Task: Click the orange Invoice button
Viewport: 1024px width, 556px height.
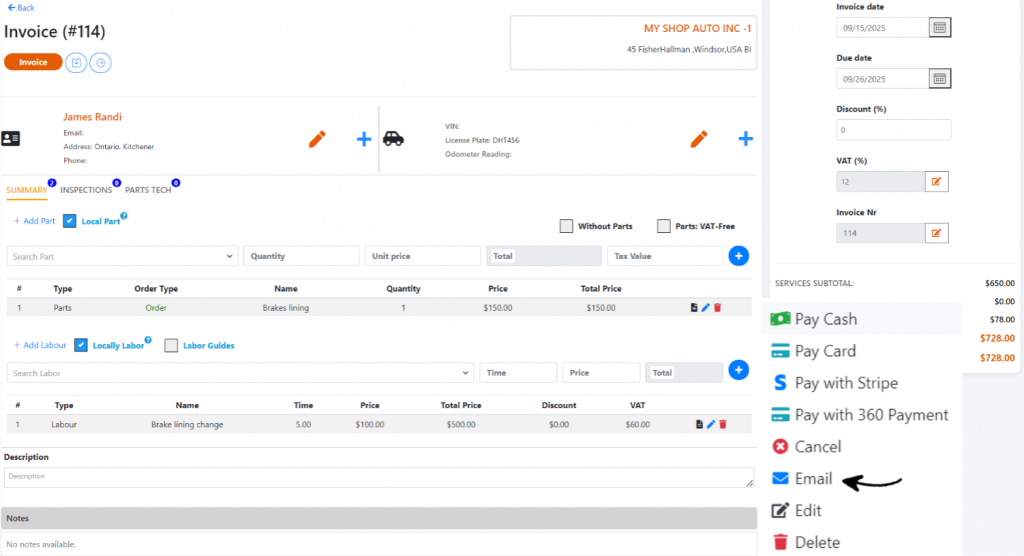Action: [33, 62]
